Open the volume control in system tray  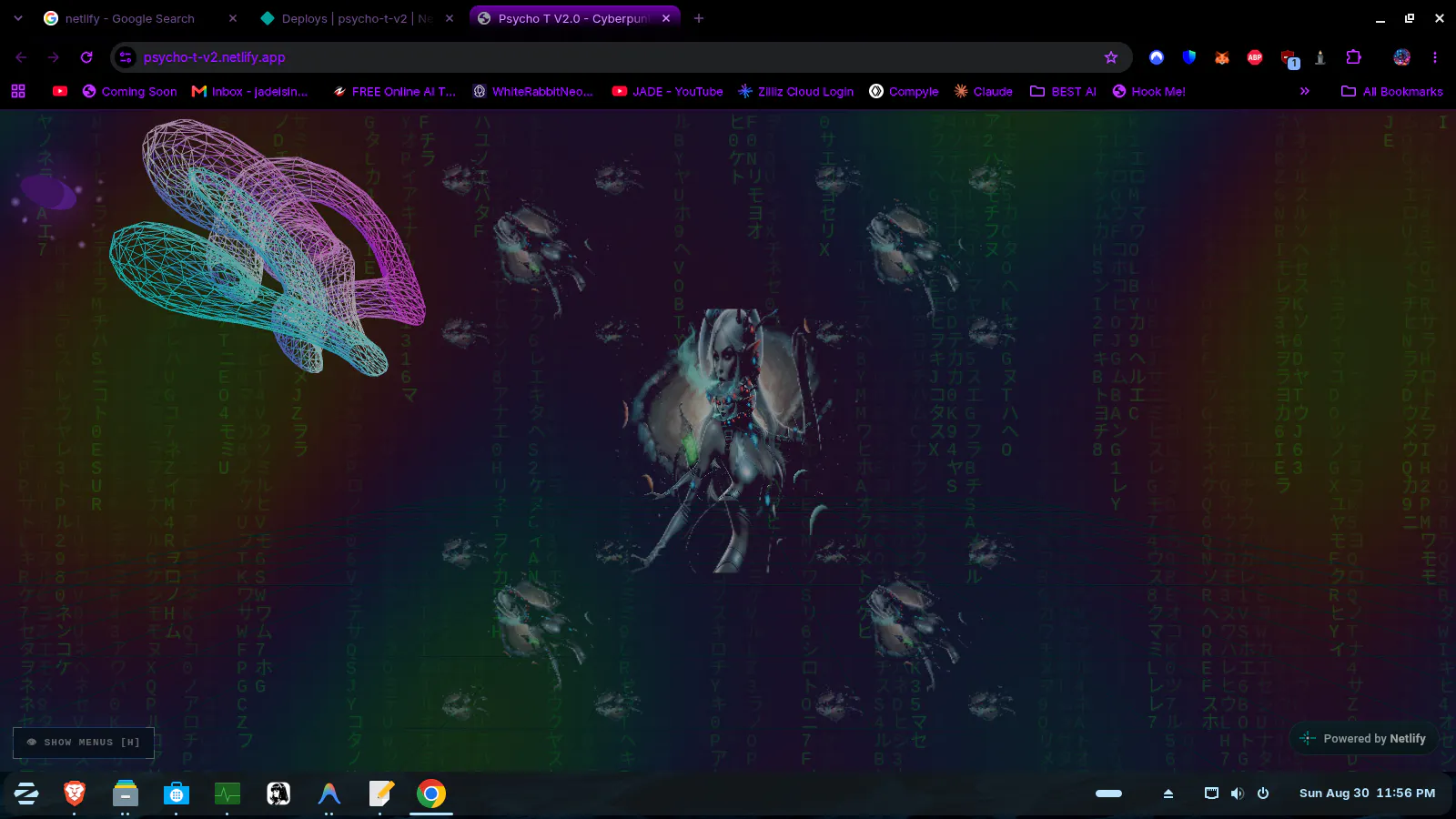pos(1237,794)
